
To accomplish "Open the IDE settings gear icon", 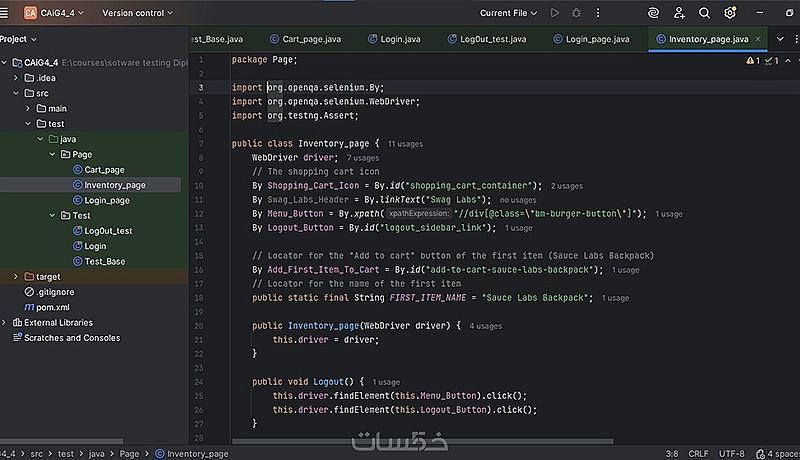I will [x=730, y=13].
